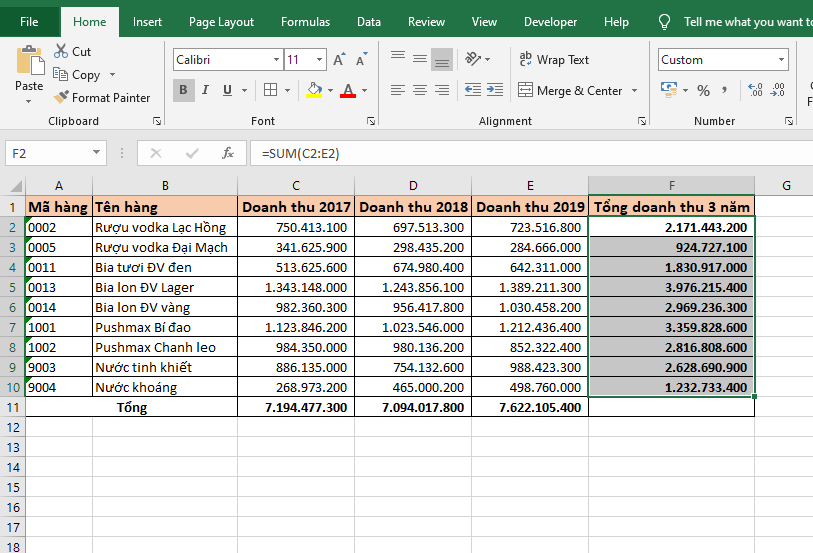Click the Cut scissors icon

click(x=61, y=51)
